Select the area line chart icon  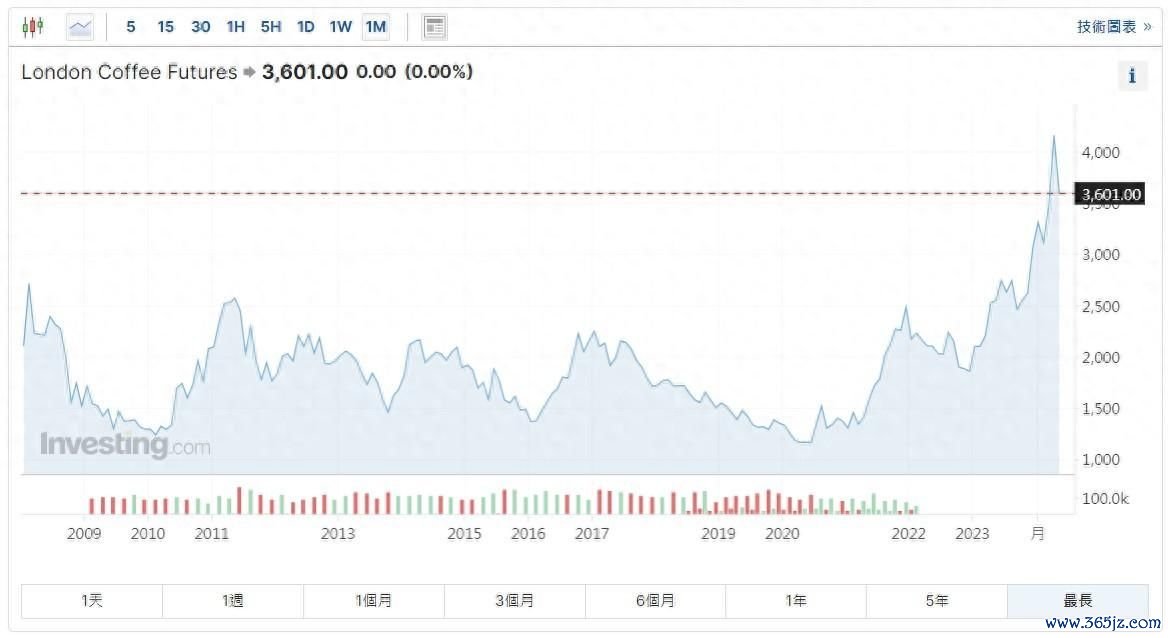pos(80,27)
